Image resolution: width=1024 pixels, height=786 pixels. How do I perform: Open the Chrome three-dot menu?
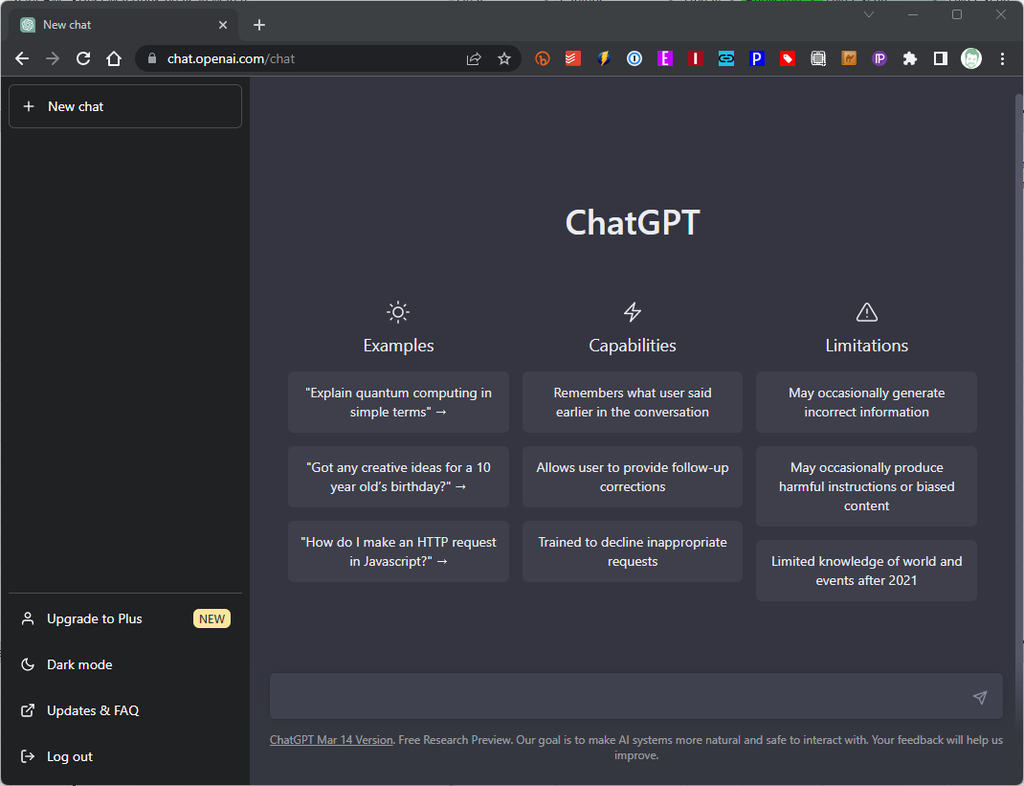pos(1003,58)
